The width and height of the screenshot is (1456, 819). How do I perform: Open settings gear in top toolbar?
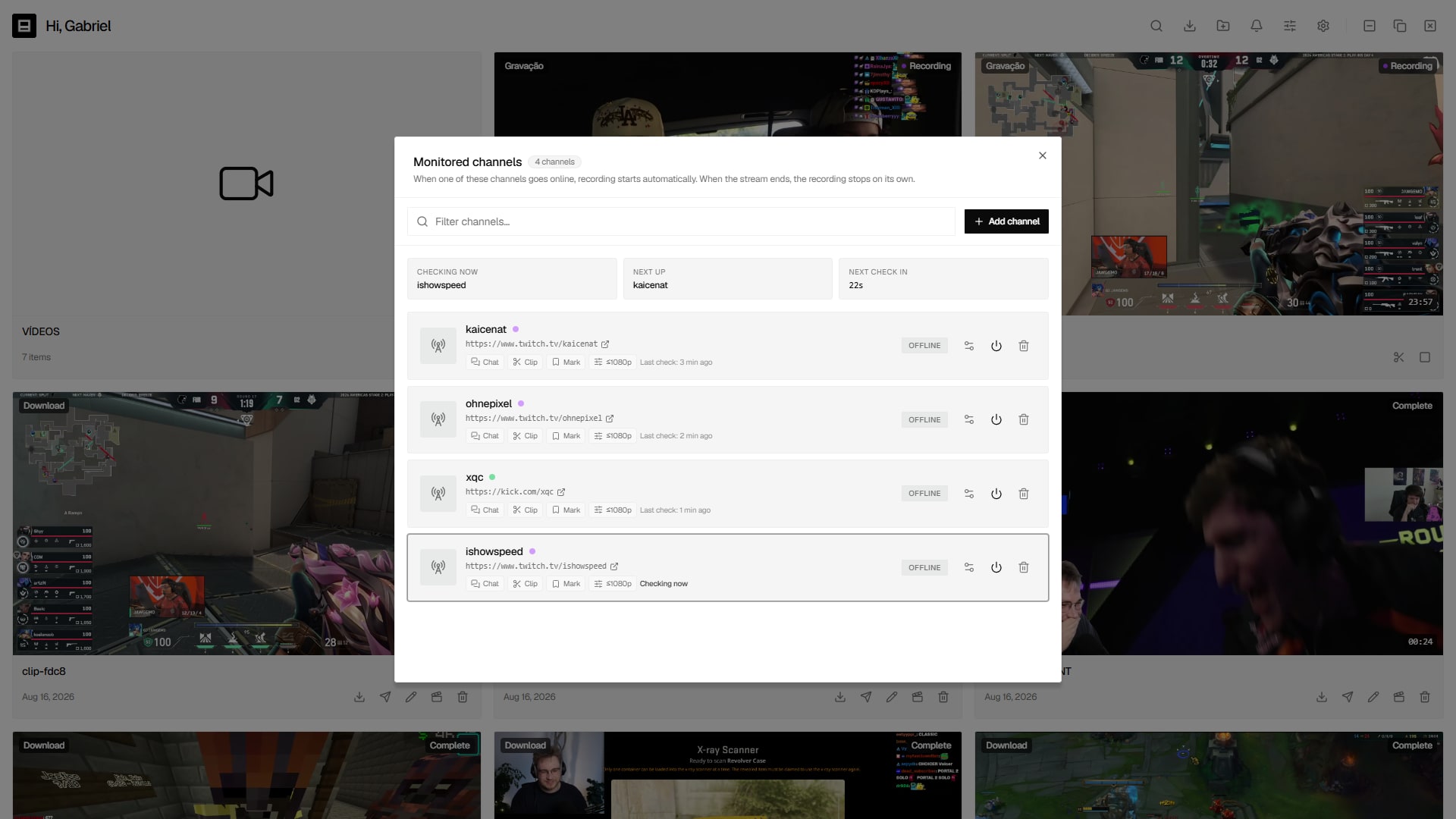click(x=1323, y=26)
